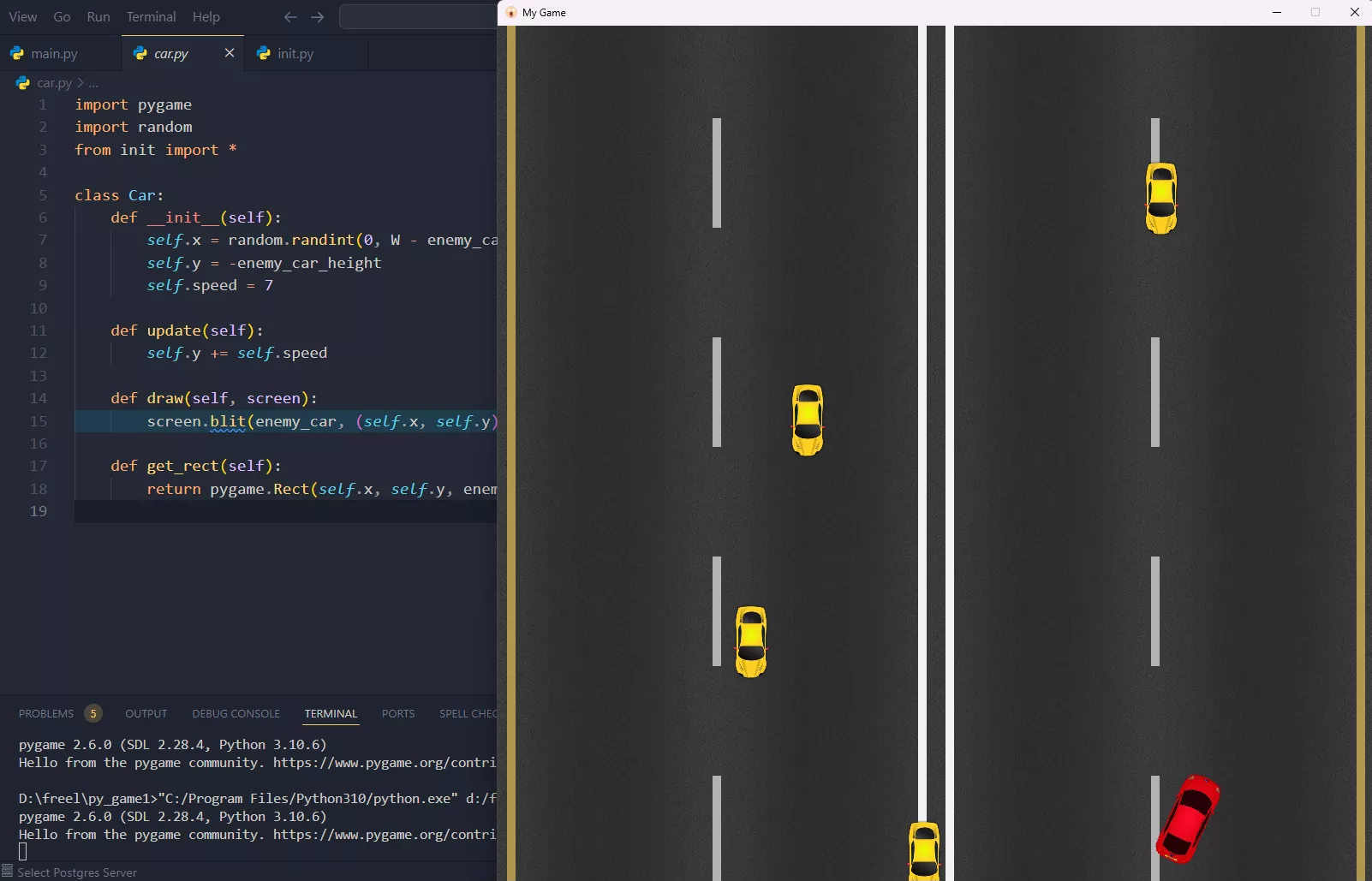Viewport: 1372px width, 881px height.
Task: Click the pygame icon in My Game title bar
Action: click(x=511, y=12)
